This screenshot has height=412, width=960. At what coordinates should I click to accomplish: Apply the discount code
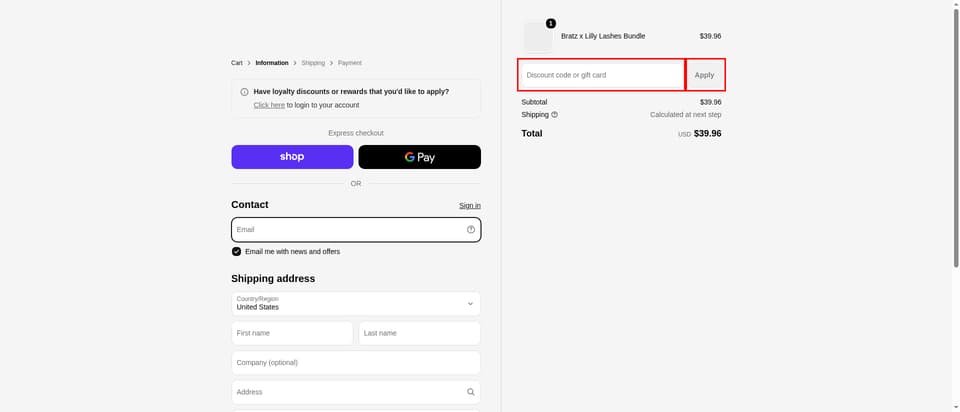tap(705, 75)
